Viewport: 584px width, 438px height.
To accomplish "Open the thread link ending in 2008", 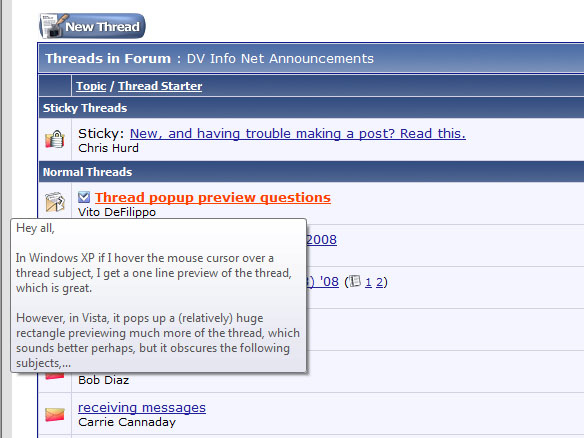I will coord(321,239).
